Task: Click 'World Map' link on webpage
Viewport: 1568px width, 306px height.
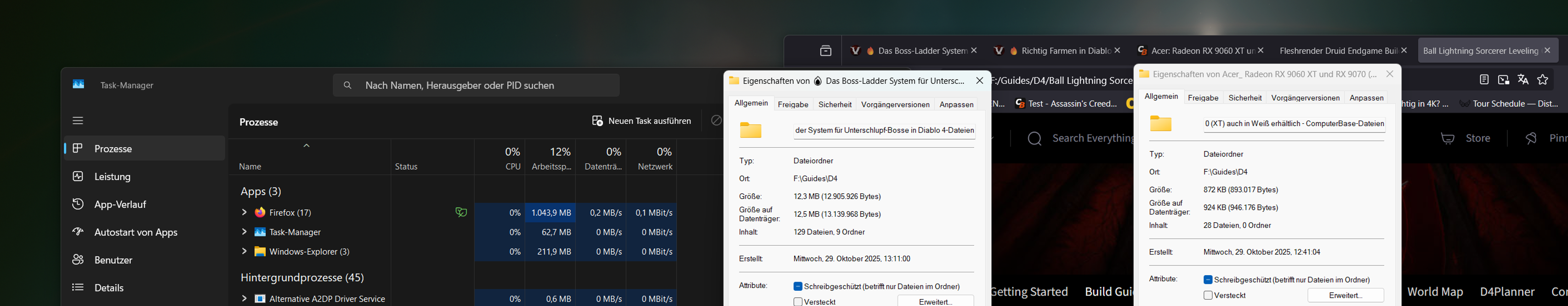Action: [x=1435, y=292]
